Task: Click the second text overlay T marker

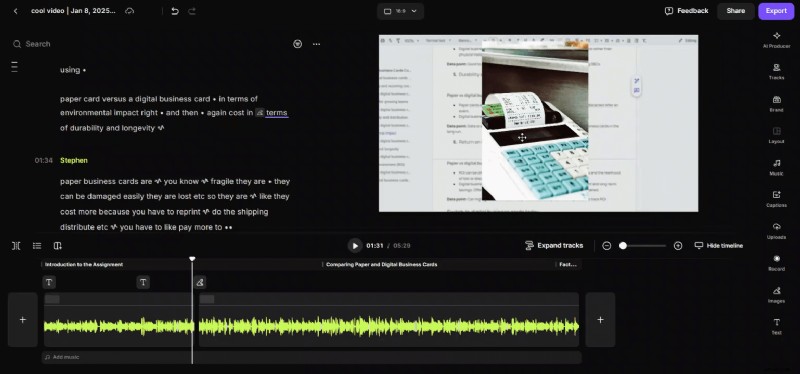Action: click(x=143, y=282)
